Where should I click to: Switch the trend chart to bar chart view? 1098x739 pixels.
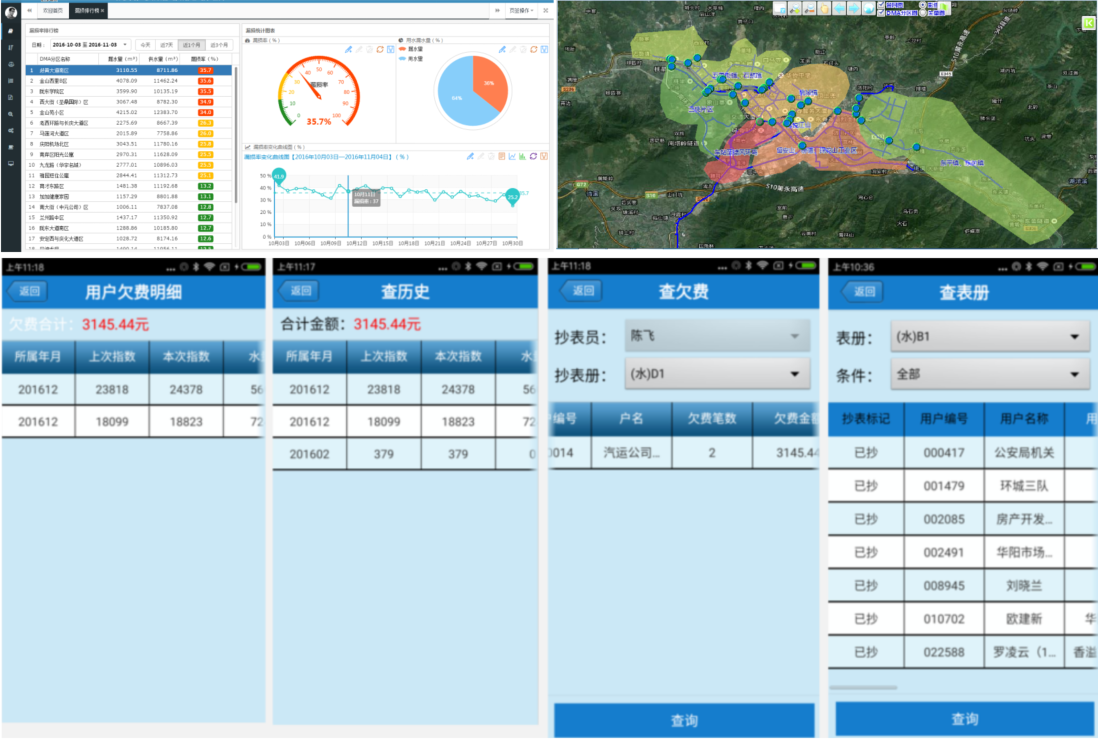coord(523,157)
